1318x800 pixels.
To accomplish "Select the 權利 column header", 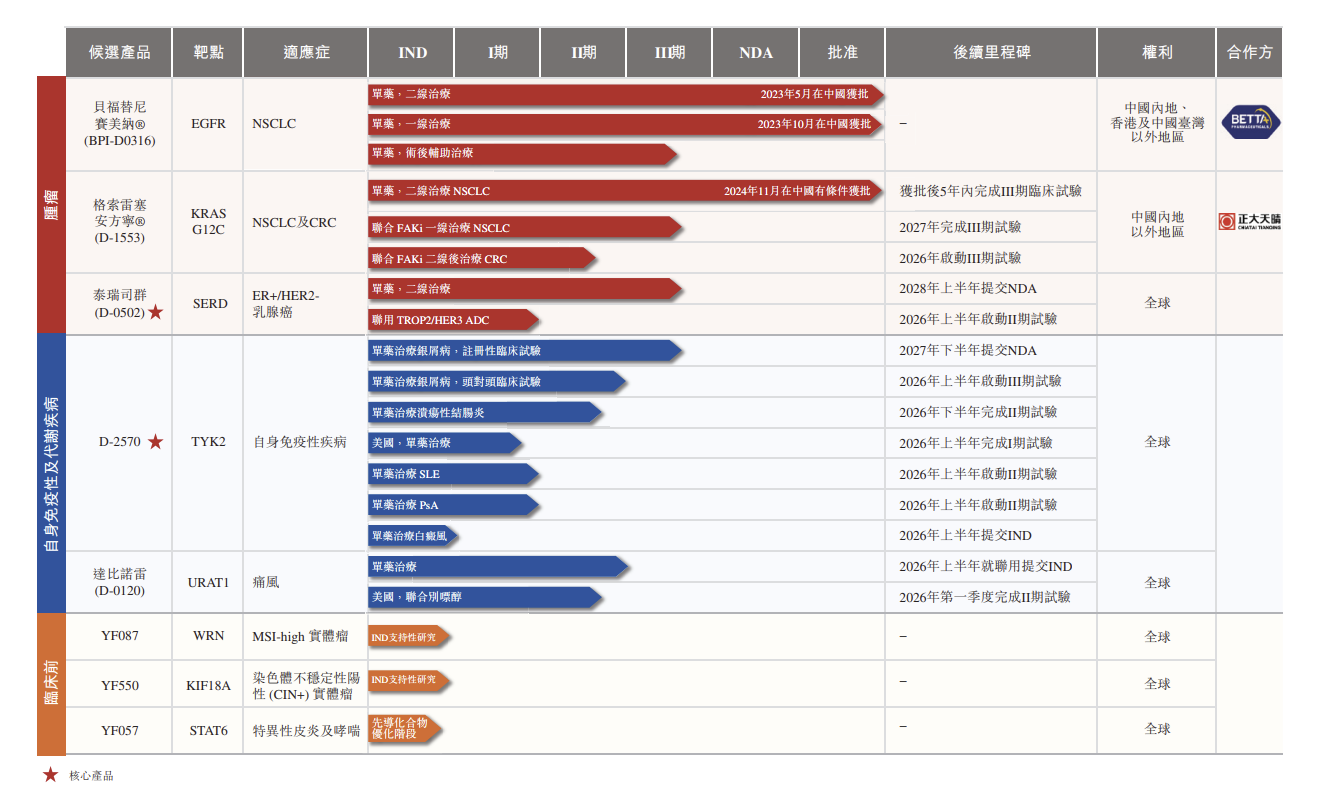I will (x=1157, y=52).
